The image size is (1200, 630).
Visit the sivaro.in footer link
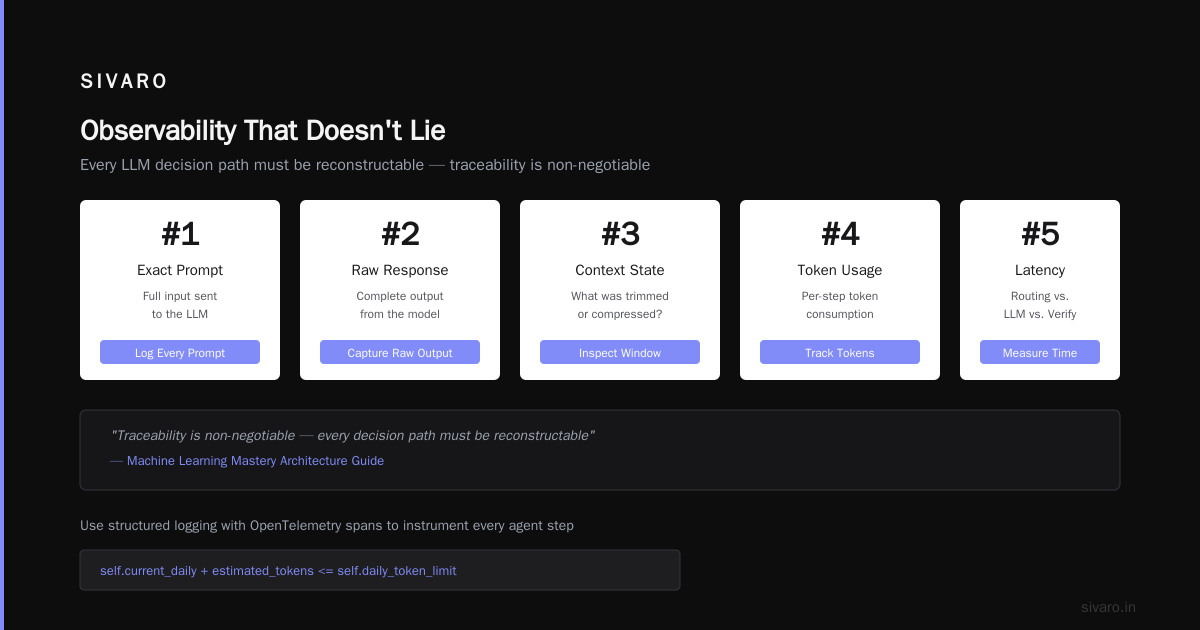(x=1108, y=607)
